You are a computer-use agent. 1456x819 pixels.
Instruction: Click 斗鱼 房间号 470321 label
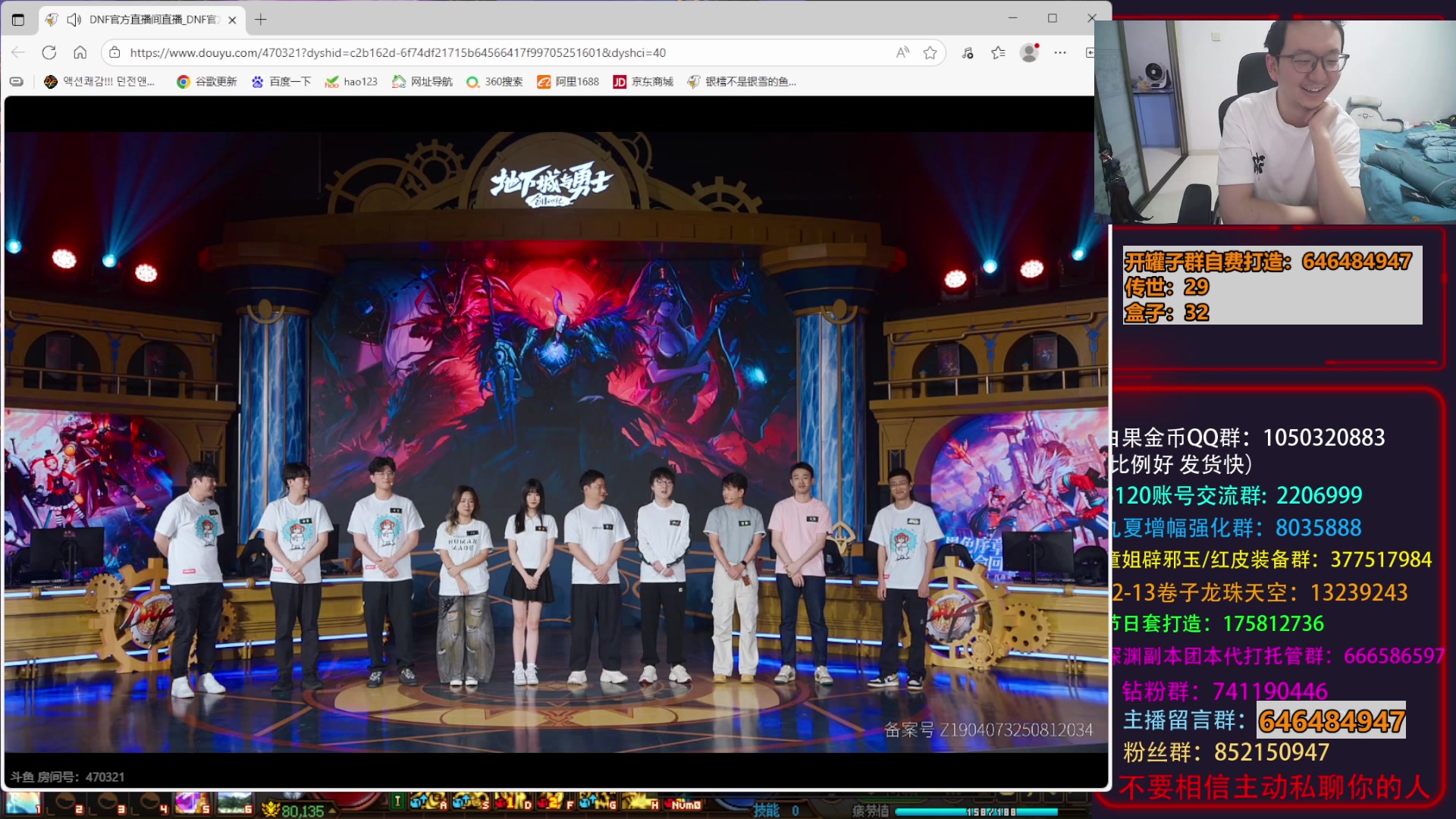67,777
